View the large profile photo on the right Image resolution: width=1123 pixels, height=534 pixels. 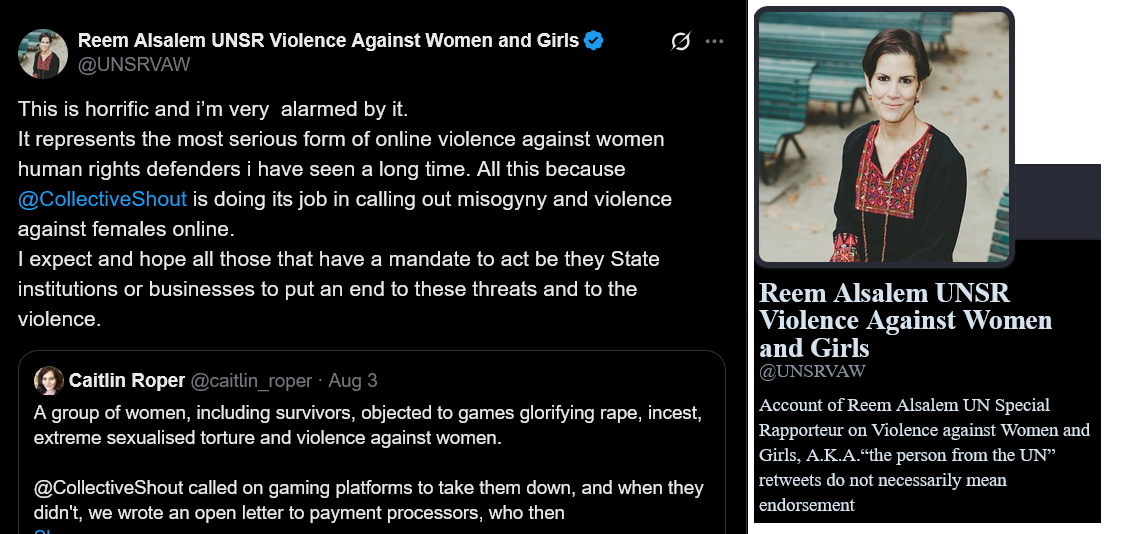(884, 137)
